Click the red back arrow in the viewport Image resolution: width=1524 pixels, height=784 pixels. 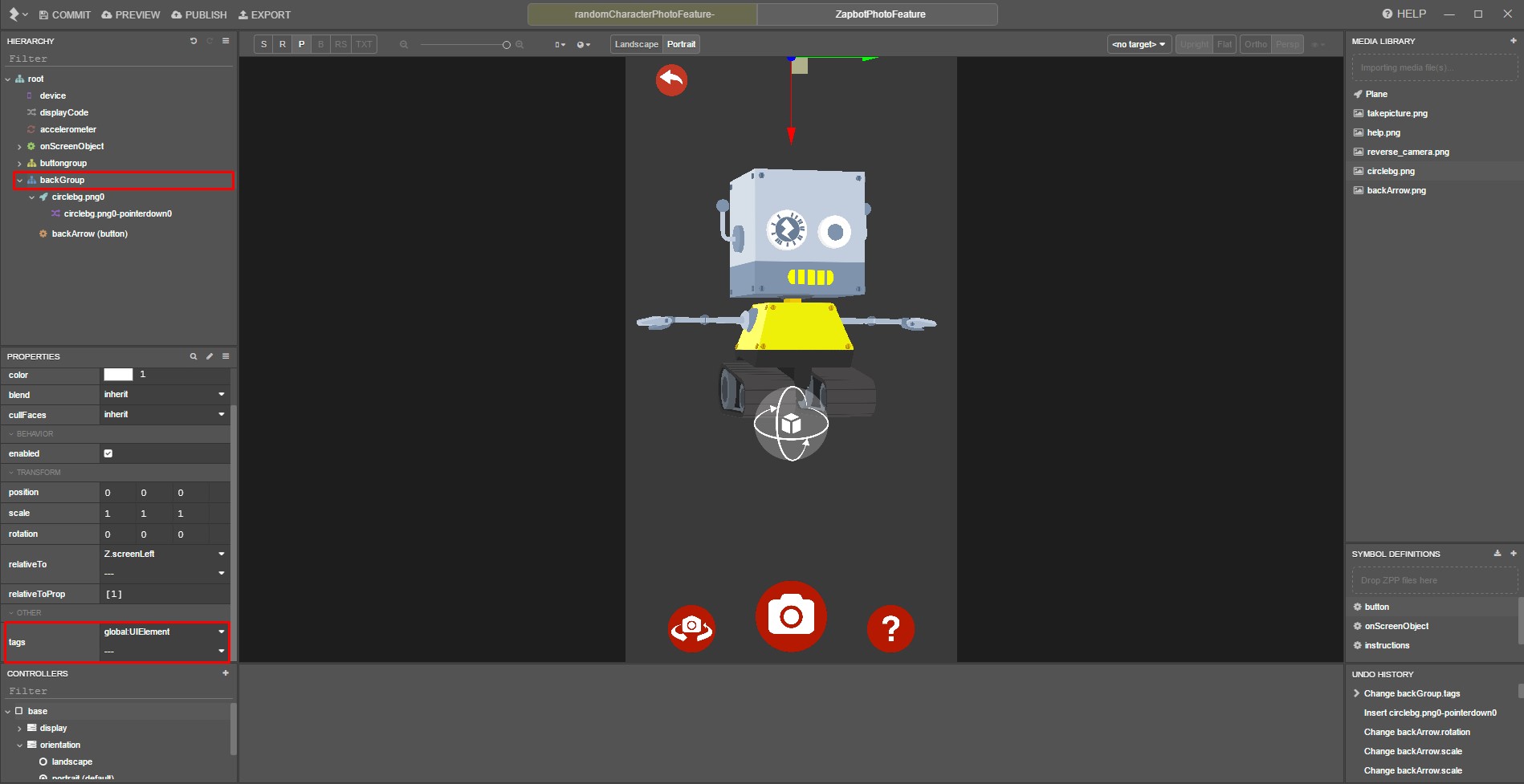click(671, 80)
